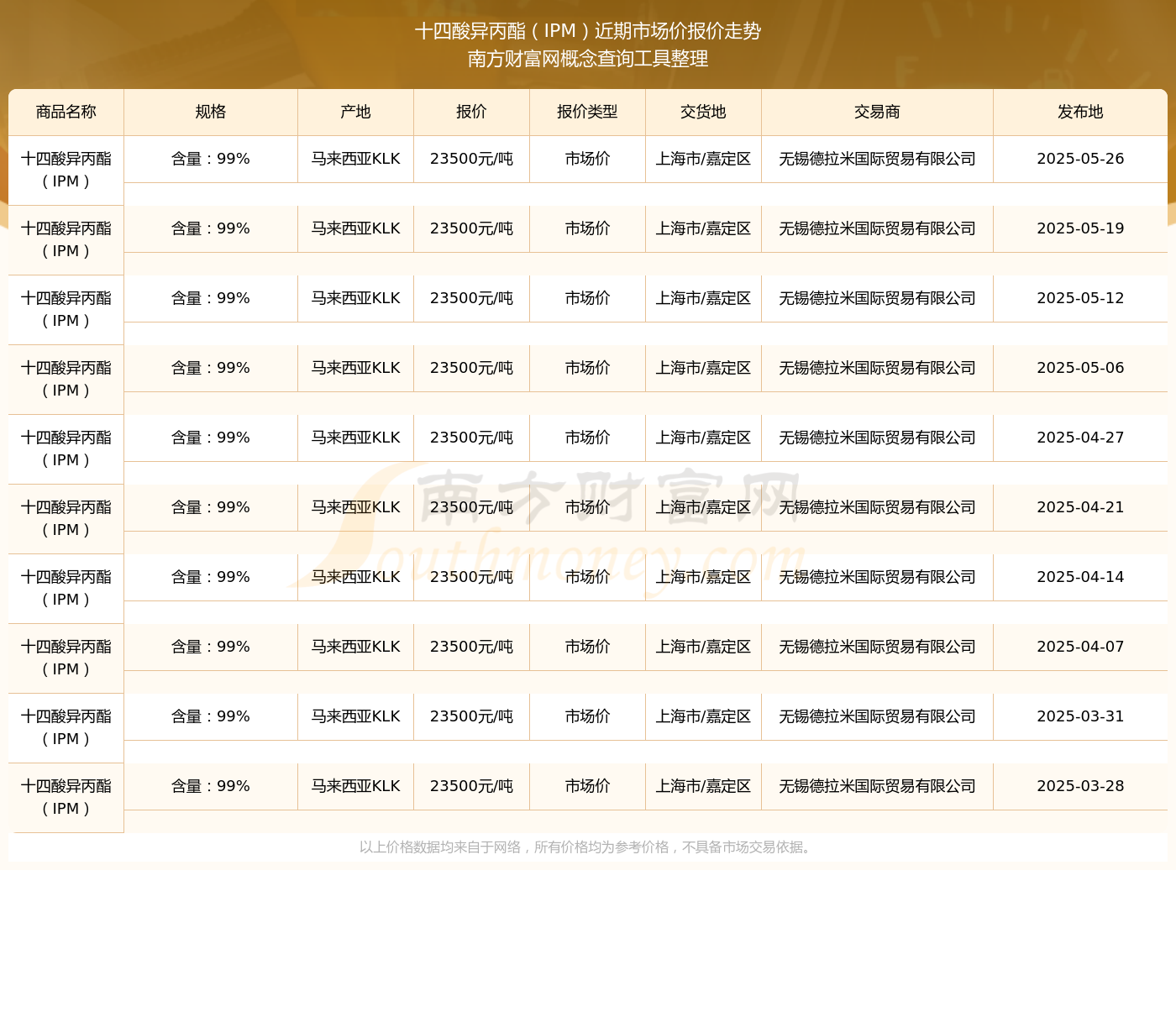Click 含量：99% in the 2025-05-12 row
The width and height of the screenshot is (1176, 1012).
(x=211, y=298)
